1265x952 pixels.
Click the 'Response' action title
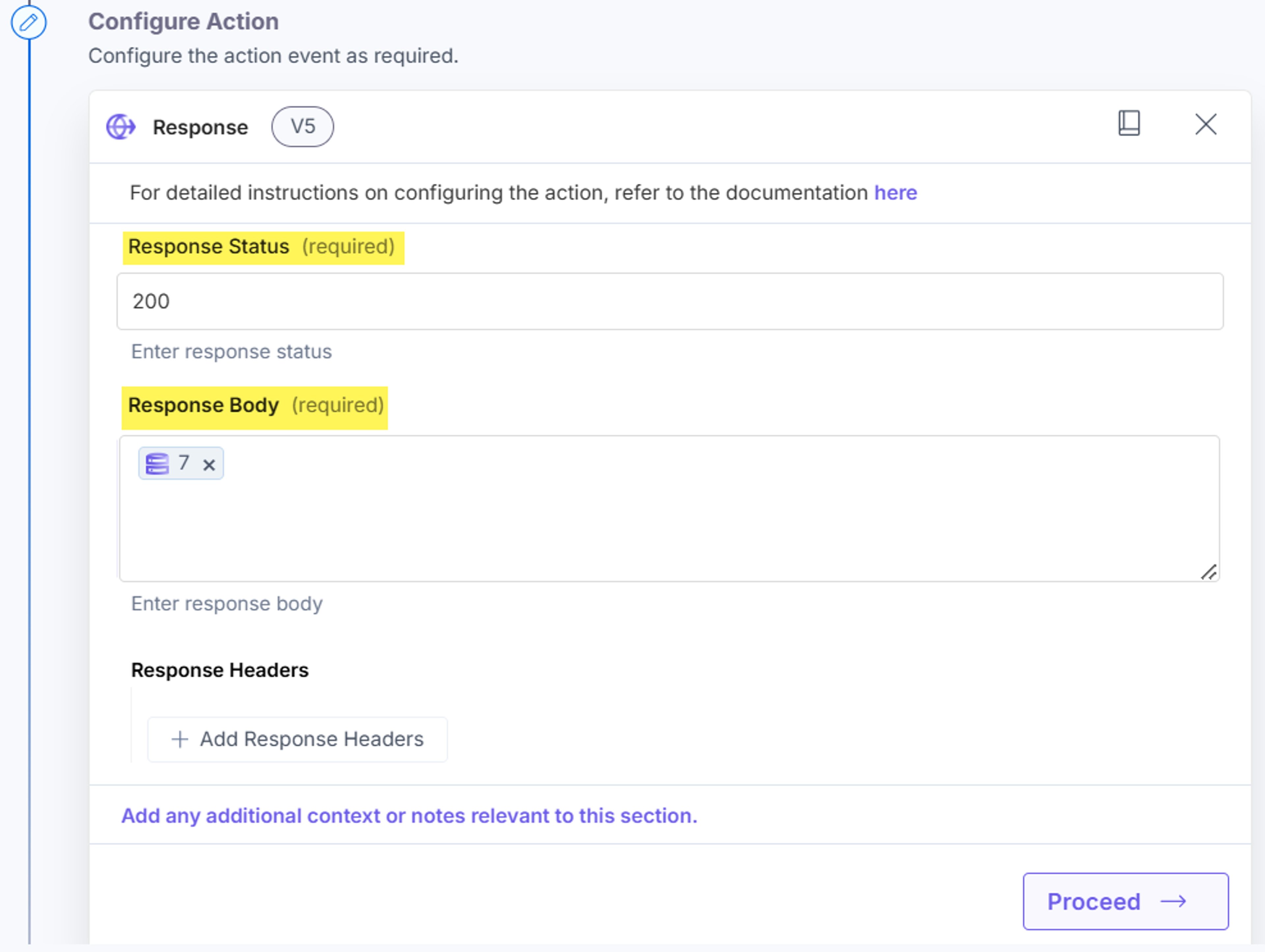point(200,127)
